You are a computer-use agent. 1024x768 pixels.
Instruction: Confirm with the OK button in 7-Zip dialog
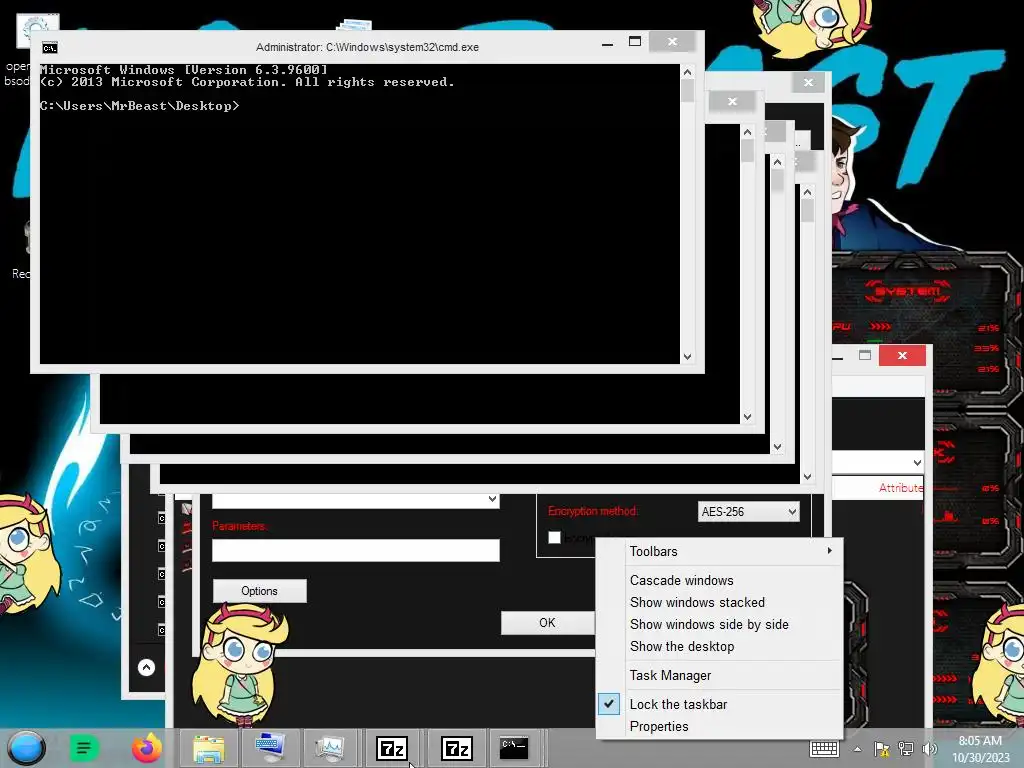[547, 622]
